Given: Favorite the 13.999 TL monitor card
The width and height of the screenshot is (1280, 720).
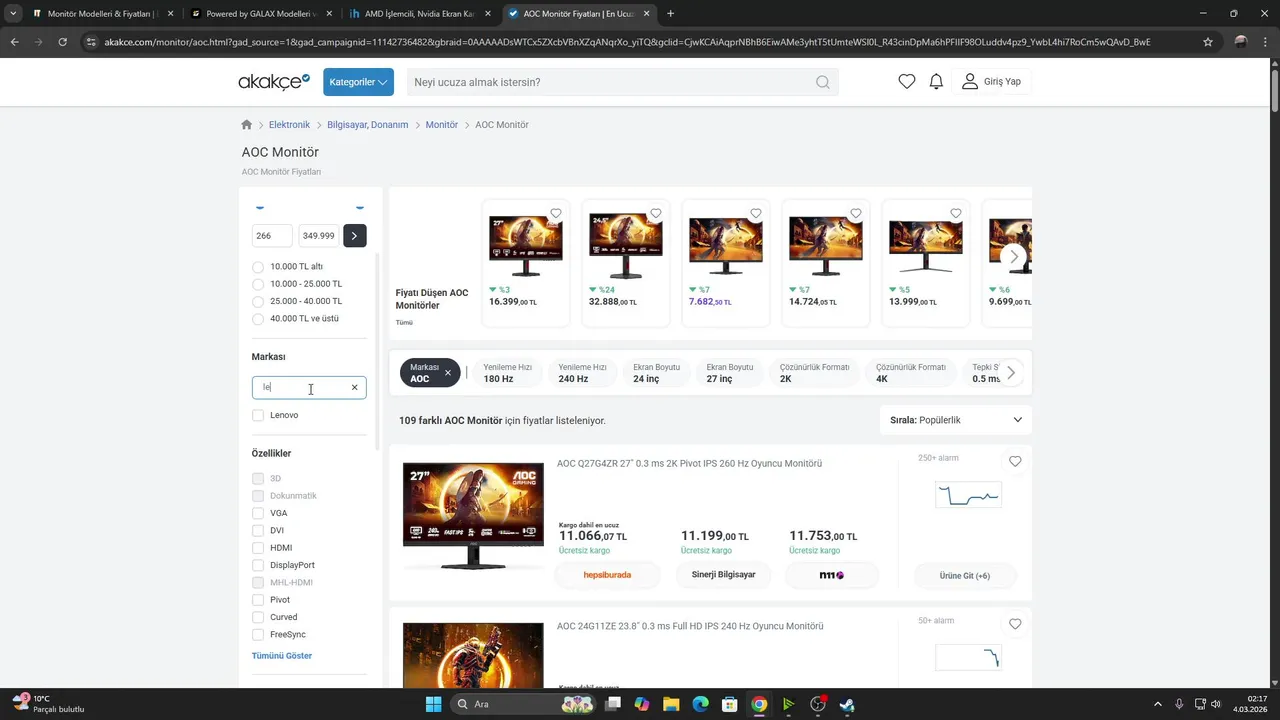Looking at the screenshot, I should (x=956, y=213).
